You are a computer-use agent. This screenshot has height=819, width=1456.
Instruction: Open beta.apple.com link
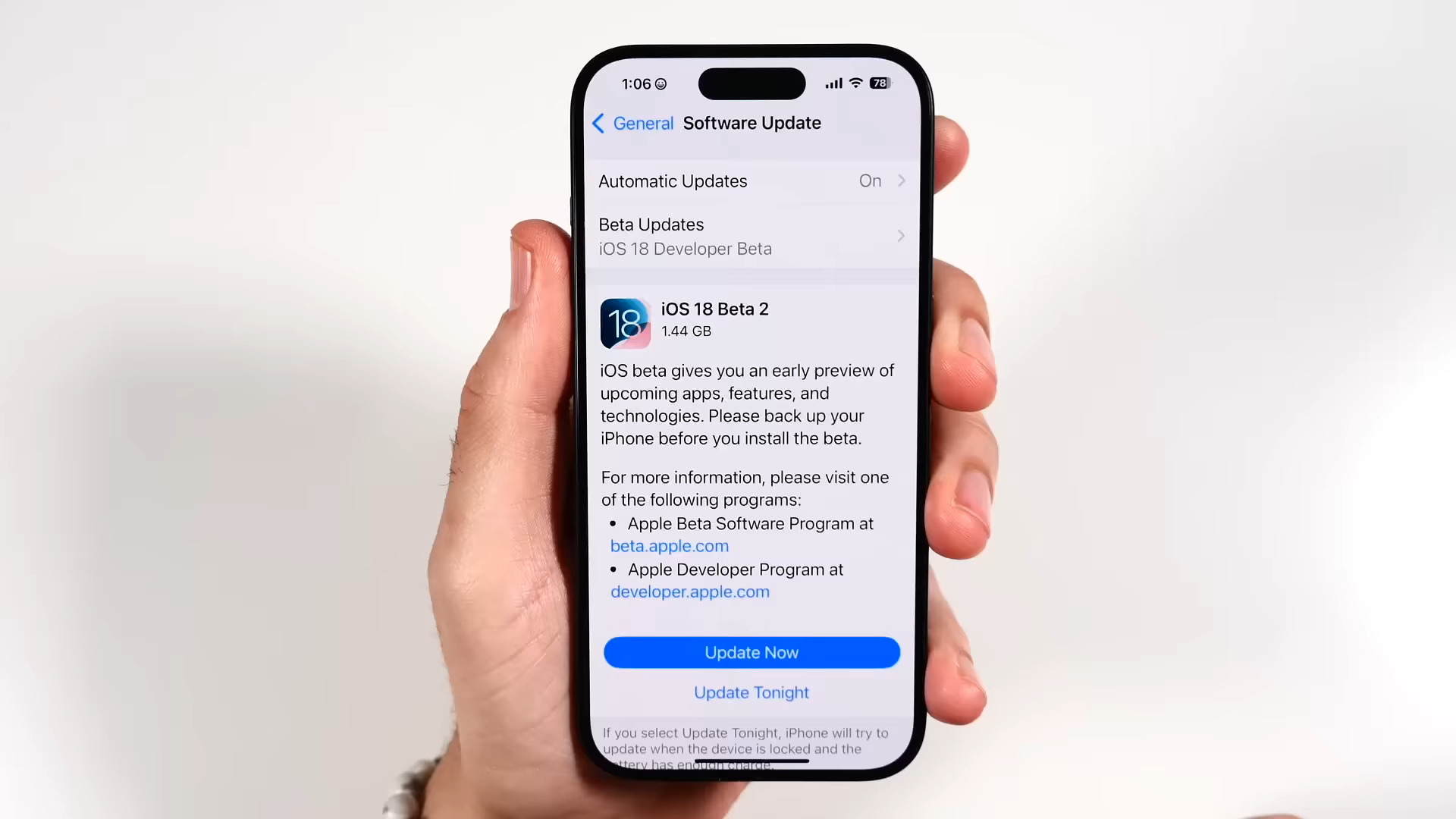click(x=669, y=545)
